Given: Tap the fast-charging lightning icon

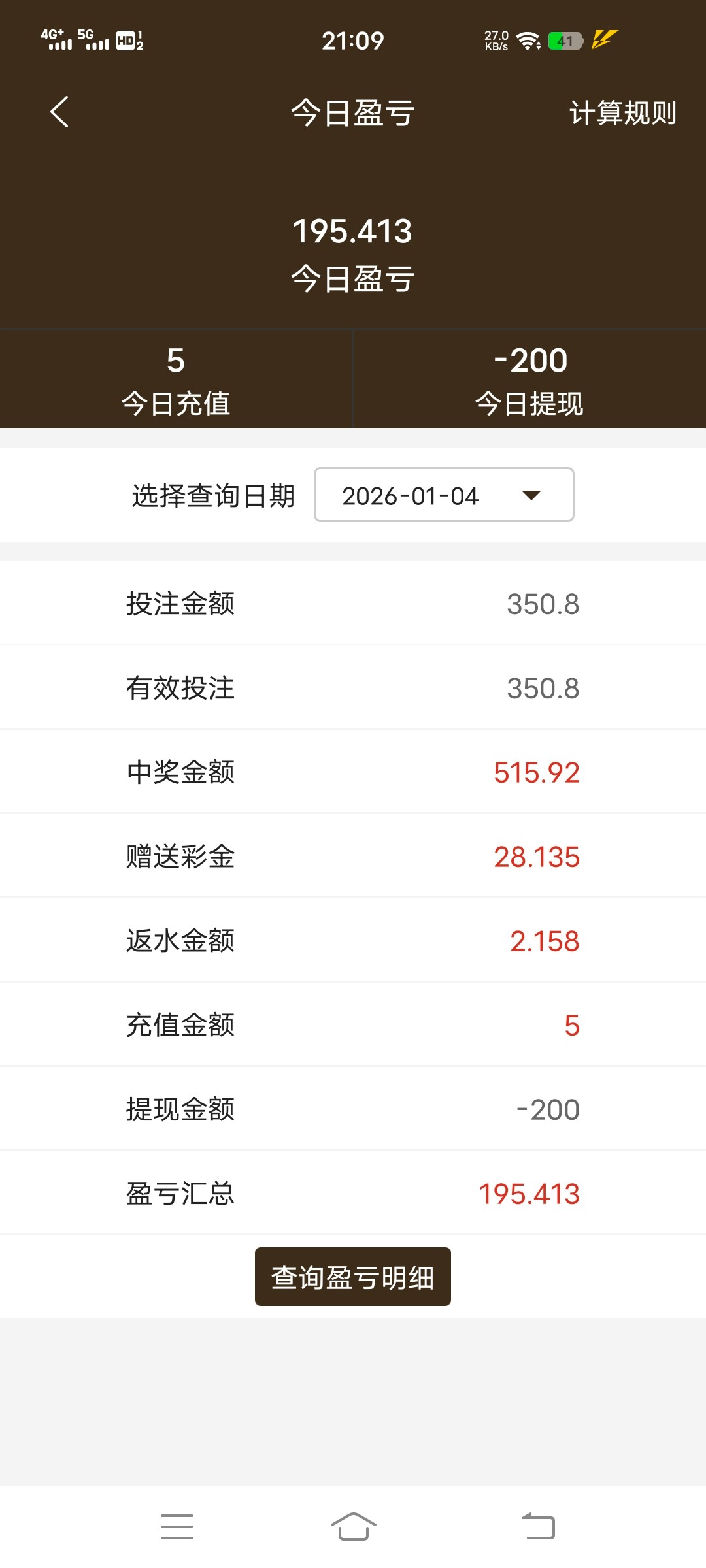Looking at the screenshot, I should [604, 40].
